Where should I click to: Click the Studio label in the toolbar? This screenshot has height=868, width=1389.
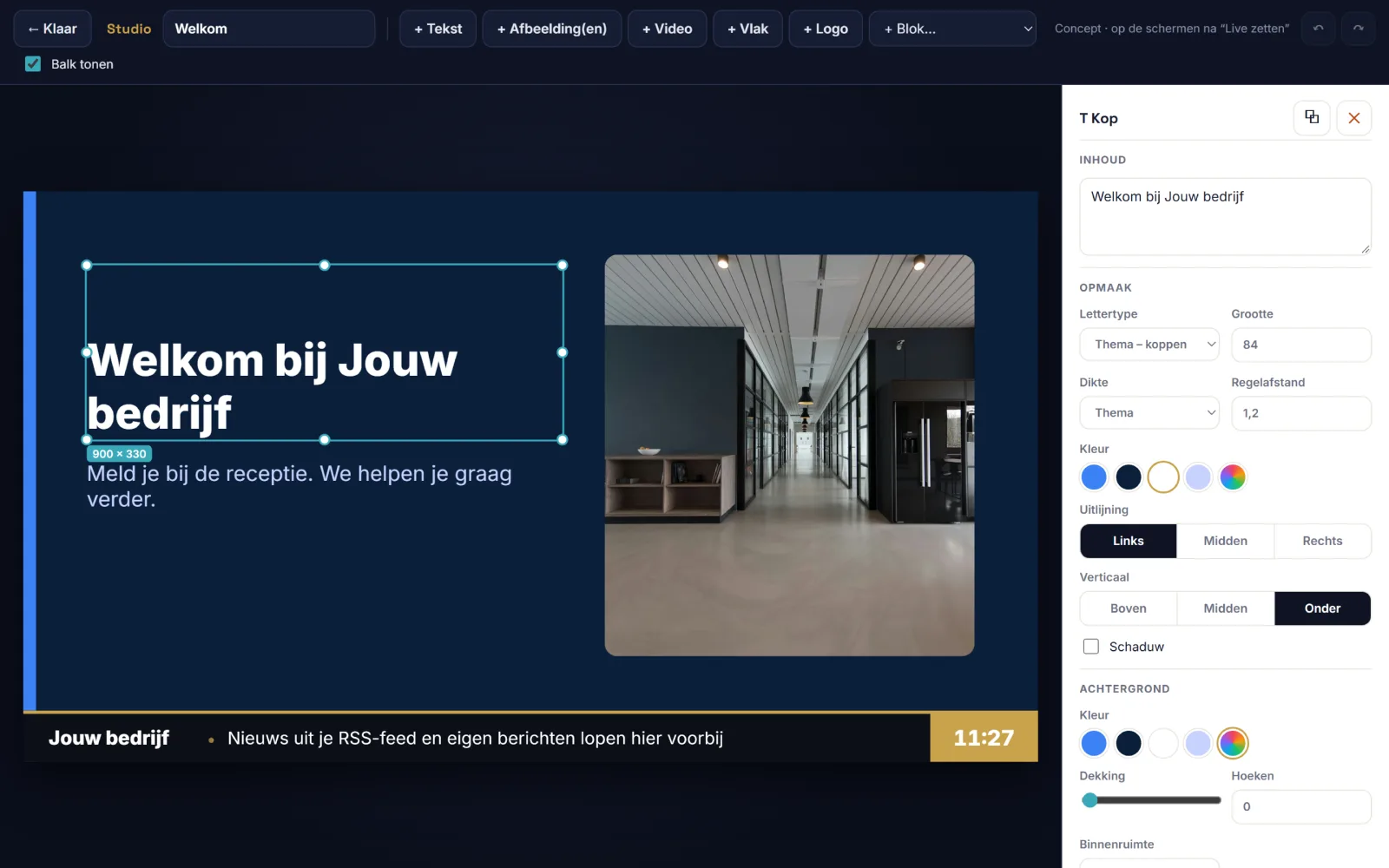pyautogui.click(x=128, y=29)
